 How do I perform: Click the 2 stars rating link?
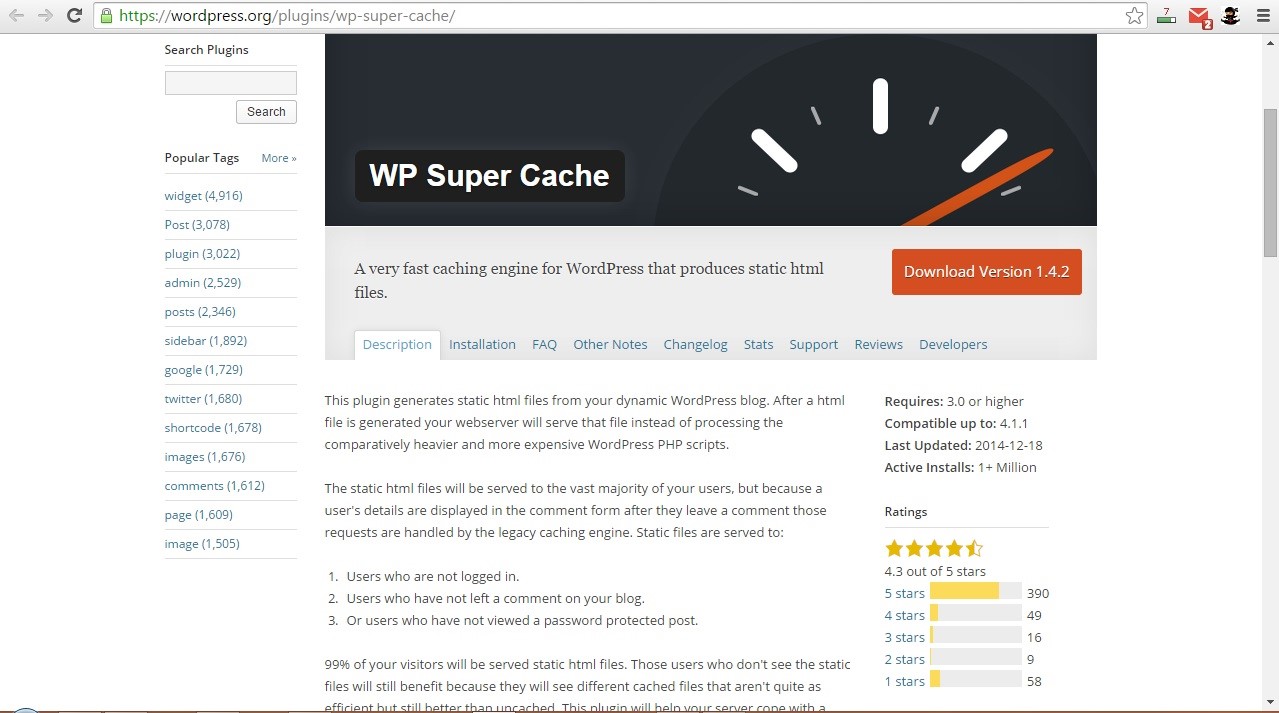(904, 660)
